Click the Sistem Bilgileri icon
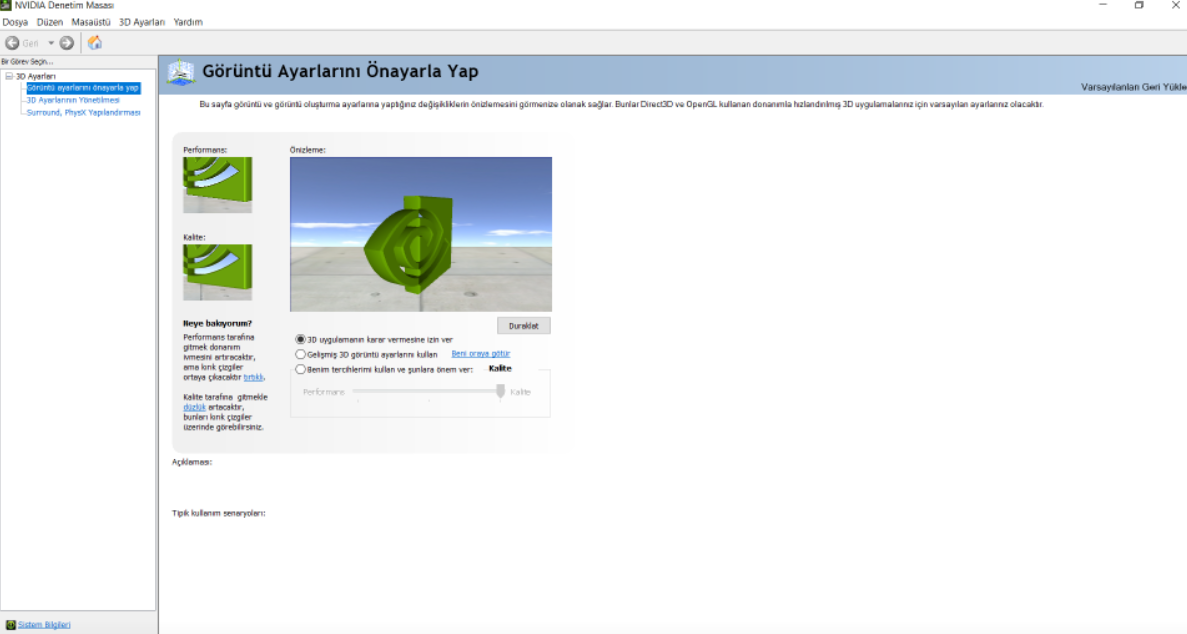Image resolution: width=1187 pixels, height=634 pixels. click(x=10, y=625)
